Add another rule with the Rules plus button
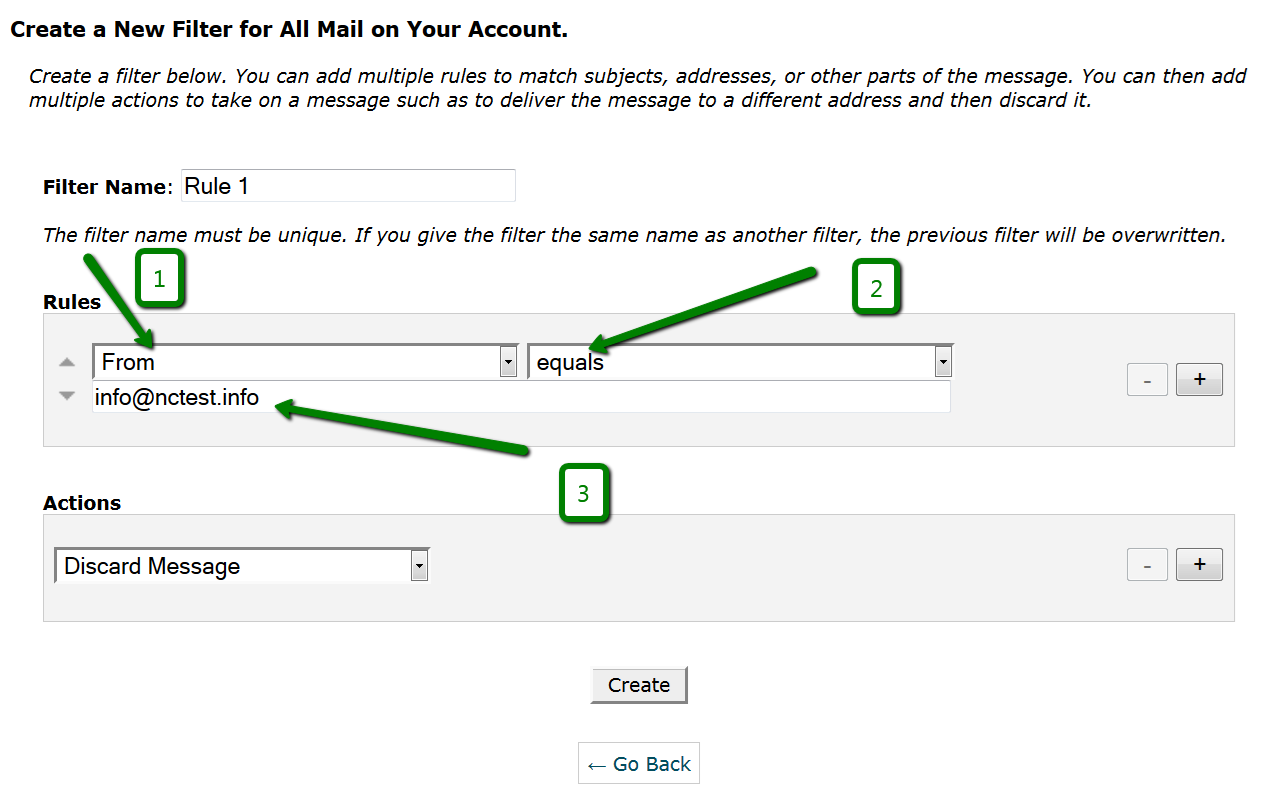 coord(1199,380)
